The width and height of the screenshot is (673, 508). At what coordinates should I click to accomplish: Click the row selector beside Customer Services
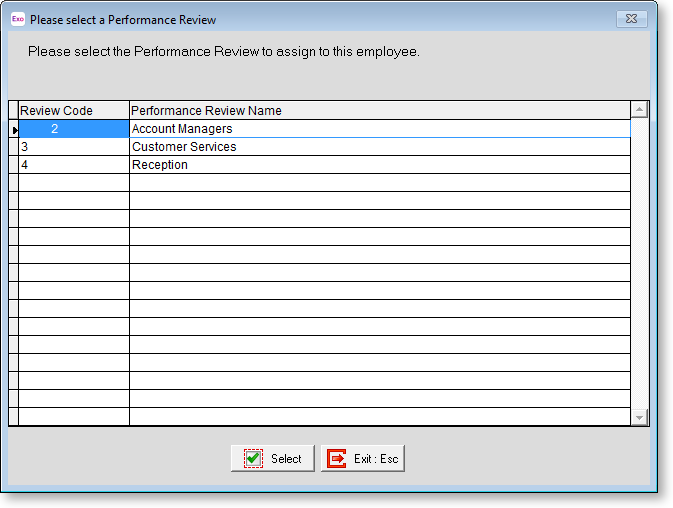(x=14, y=147)
